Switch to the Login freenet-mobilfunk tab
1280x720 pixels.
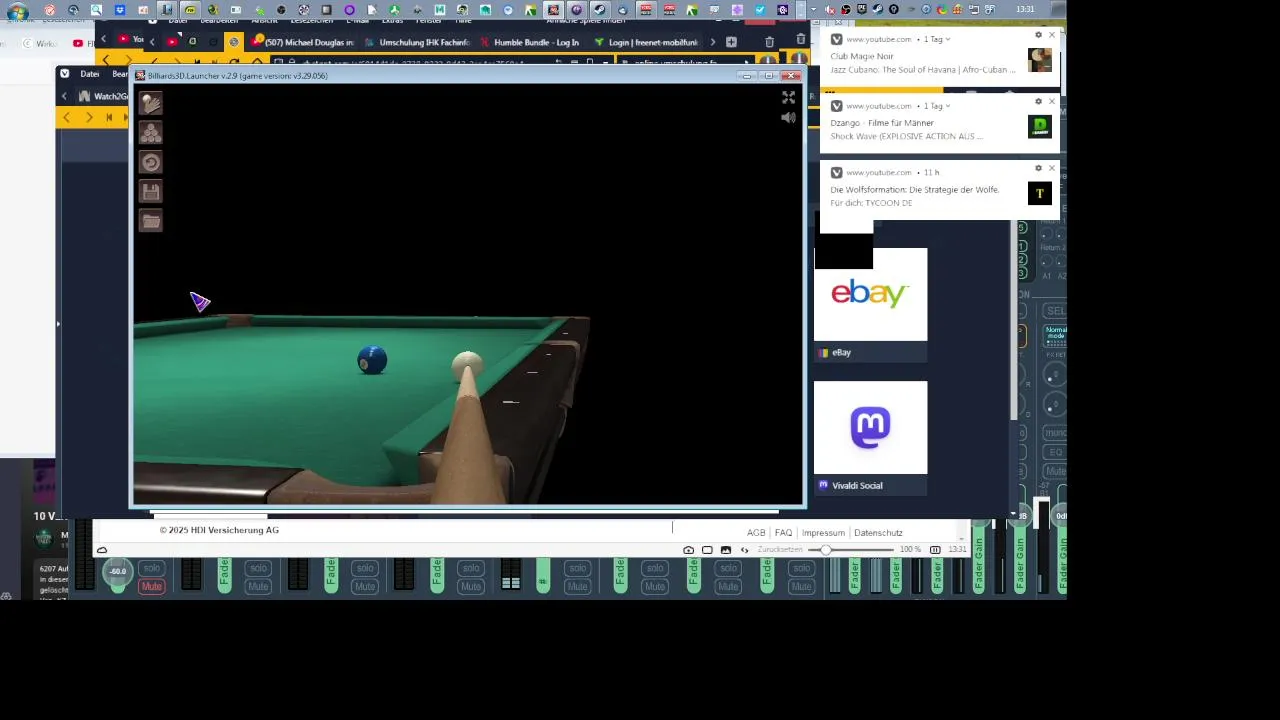pos(645,42)
